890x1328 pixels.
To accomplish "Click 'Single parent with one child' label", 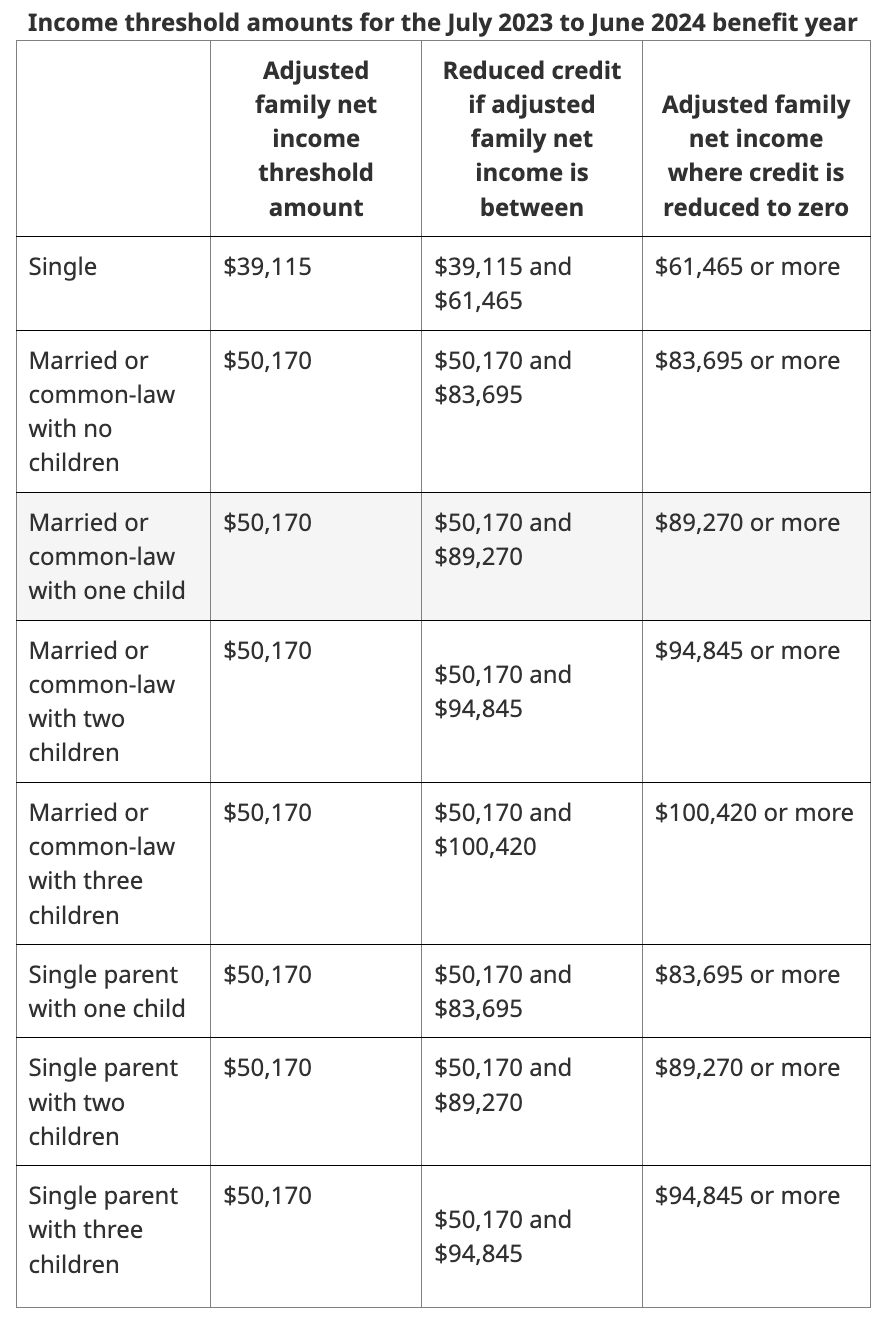I will 106,992.
